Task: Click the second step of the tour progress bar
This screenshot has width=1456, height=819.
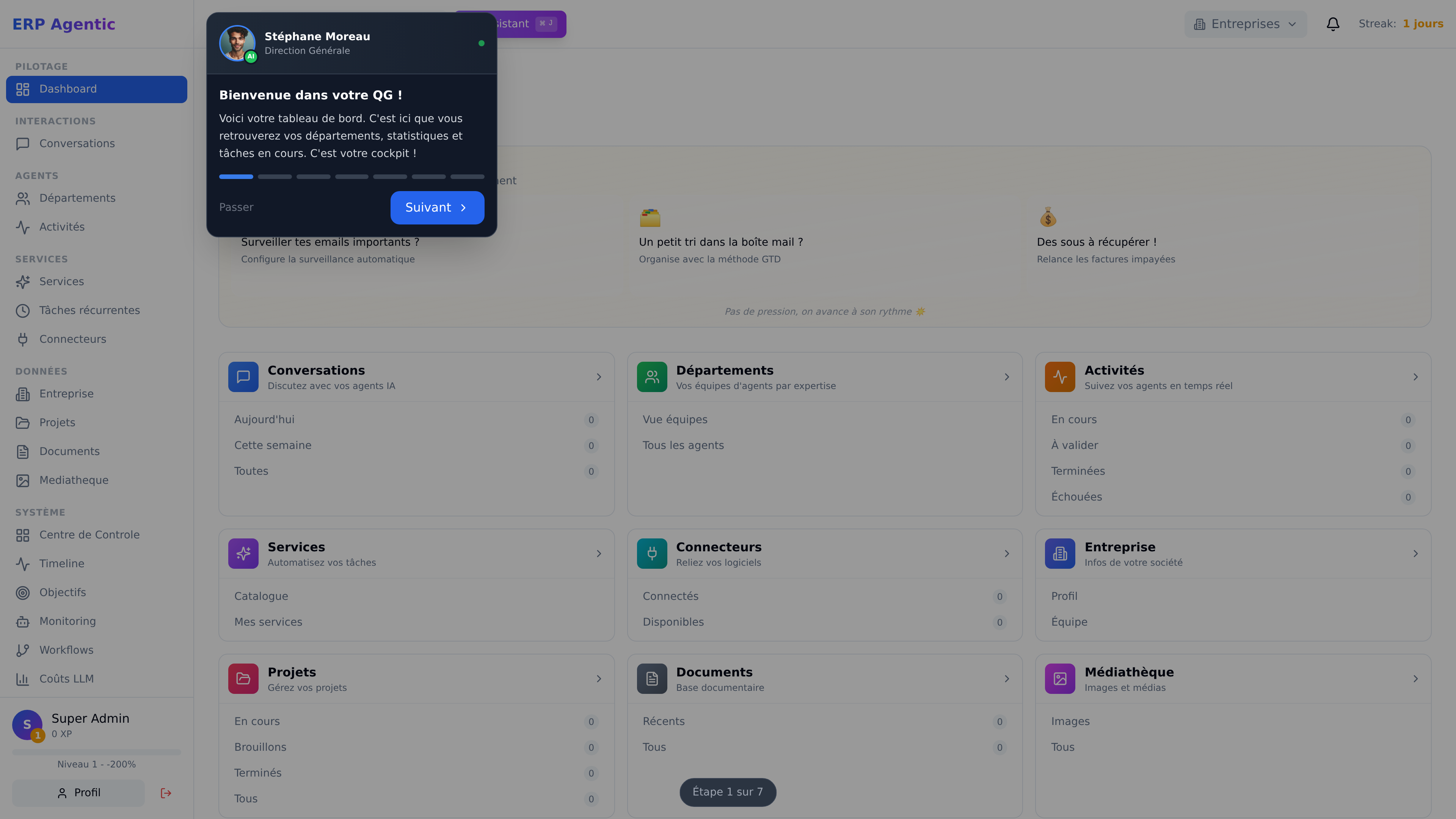Action: click(x=275, y=176)
